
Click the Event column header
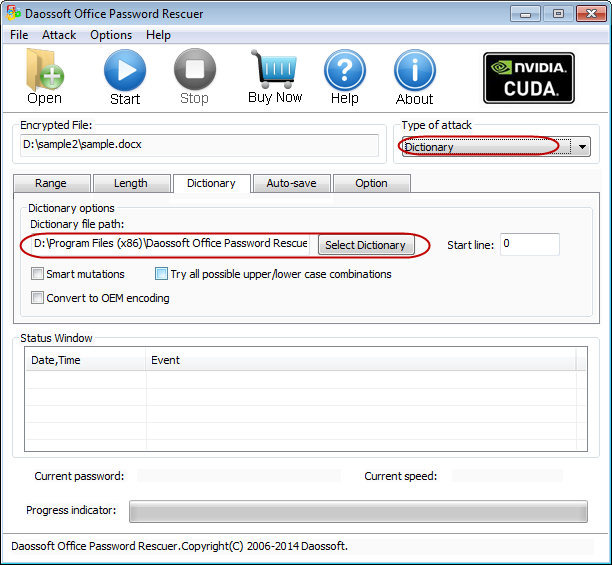(x=361, y=360)
